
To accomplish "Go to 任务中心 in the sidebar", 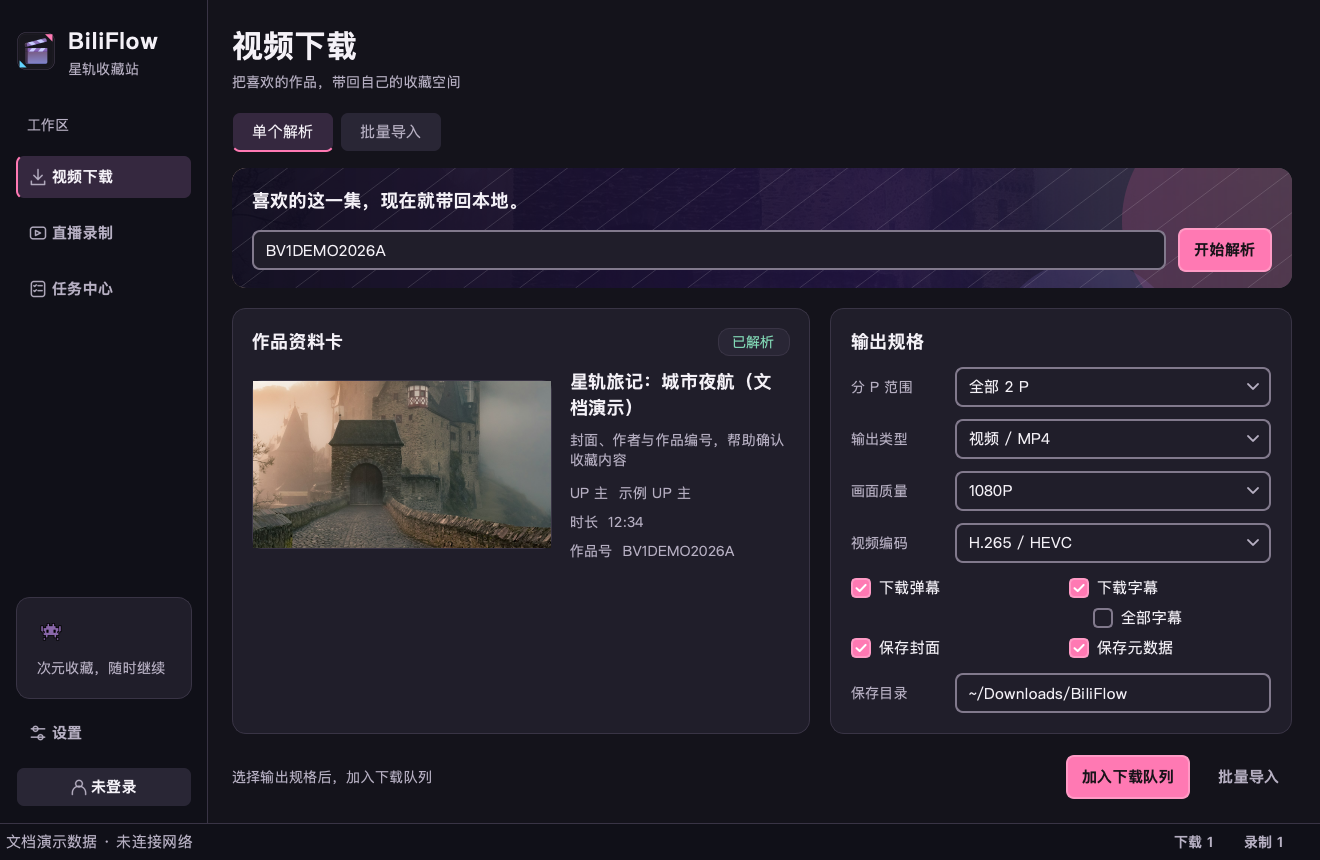I will coord(104,289).
